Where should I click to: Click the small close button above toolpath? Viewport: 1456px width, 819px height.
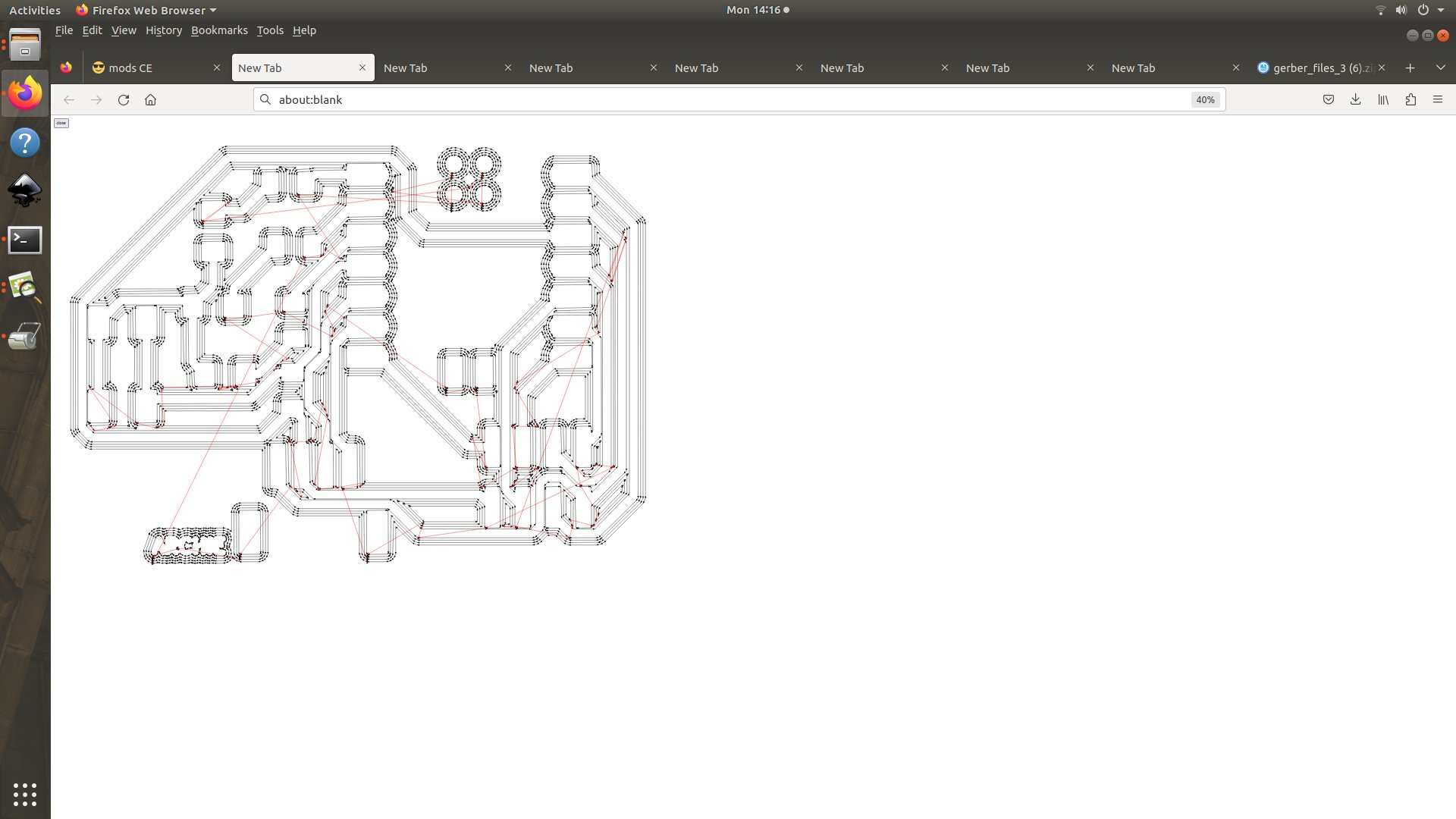pyautogui.click(x=61, y=123)
